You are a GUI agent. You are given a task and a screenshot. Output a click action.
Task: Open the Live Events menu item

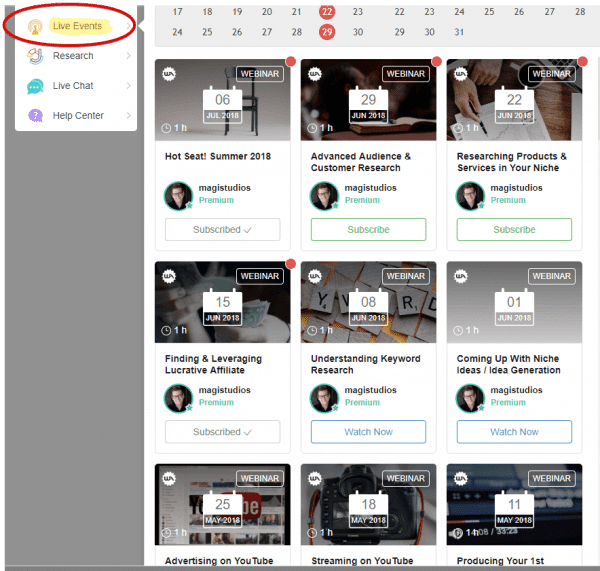(x=76, y=26)
